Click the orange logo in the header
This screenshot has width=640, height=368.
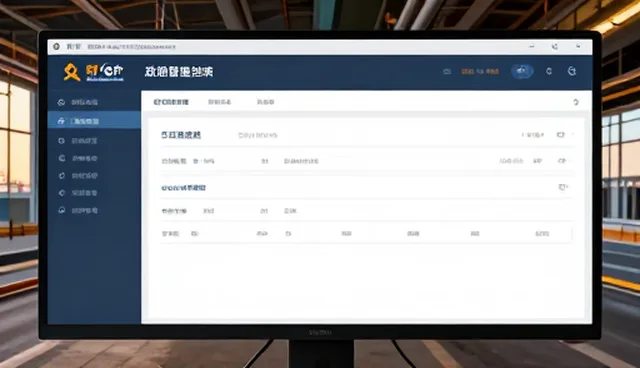pyautogui.click(x=71, y=72)
